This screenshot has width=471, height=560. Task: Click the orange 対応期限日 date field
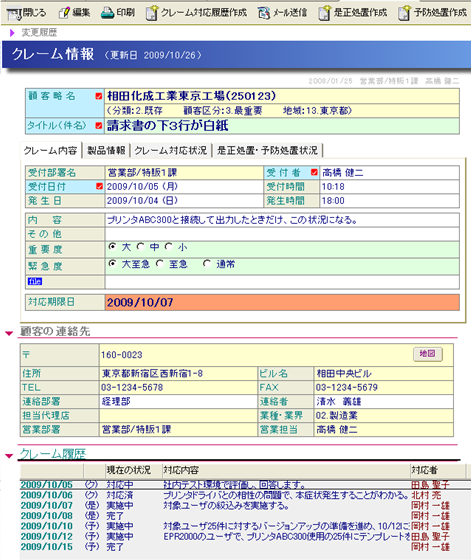click(282, 302)
